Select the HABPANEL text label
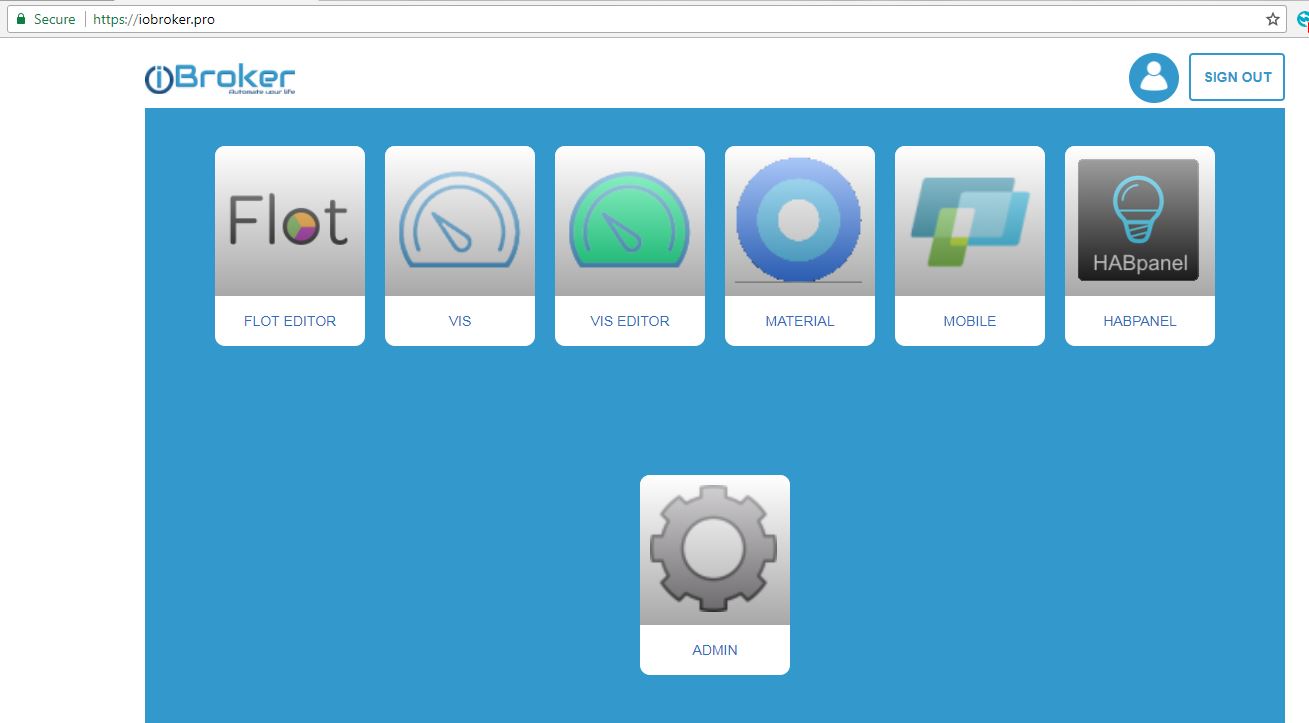This screenshot has width=1309, height=723. pos(1139,321)
